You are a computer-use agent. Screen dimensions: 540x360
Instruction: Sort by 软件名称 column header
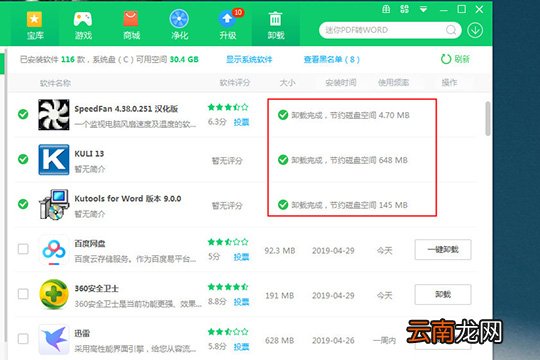[x=55, y=83]
